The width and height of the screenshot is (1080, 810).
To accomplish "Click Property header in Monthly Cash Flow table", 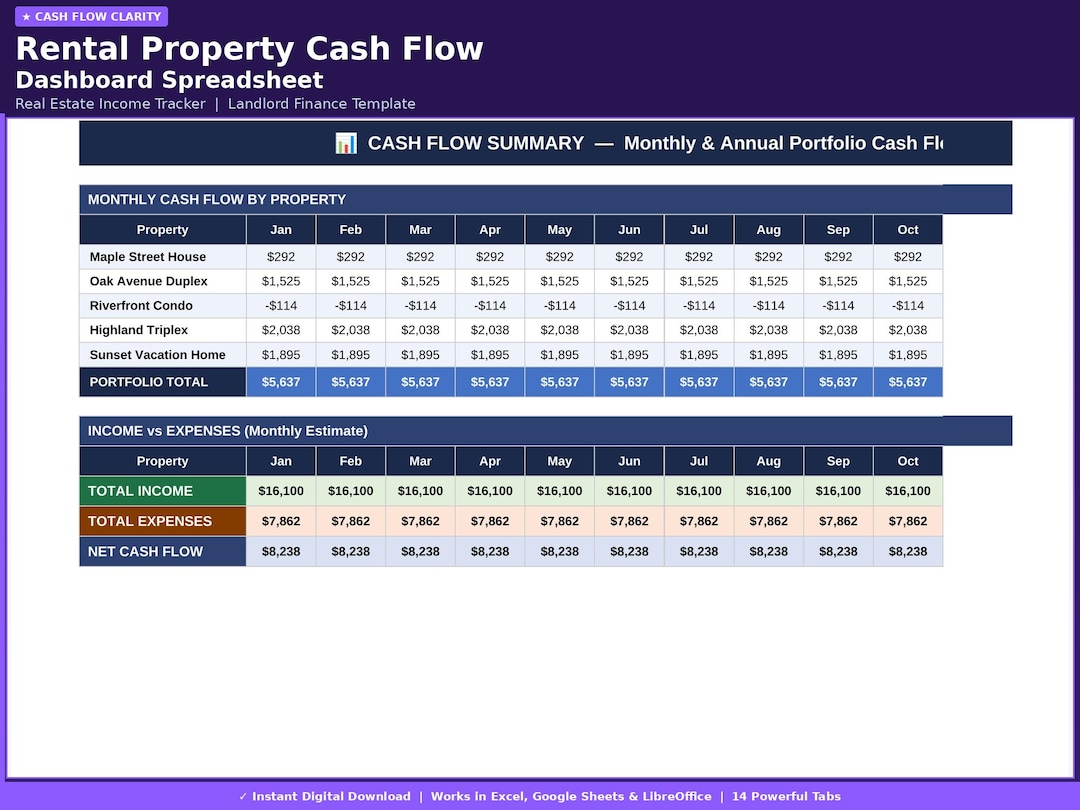I will pos(163,230).
